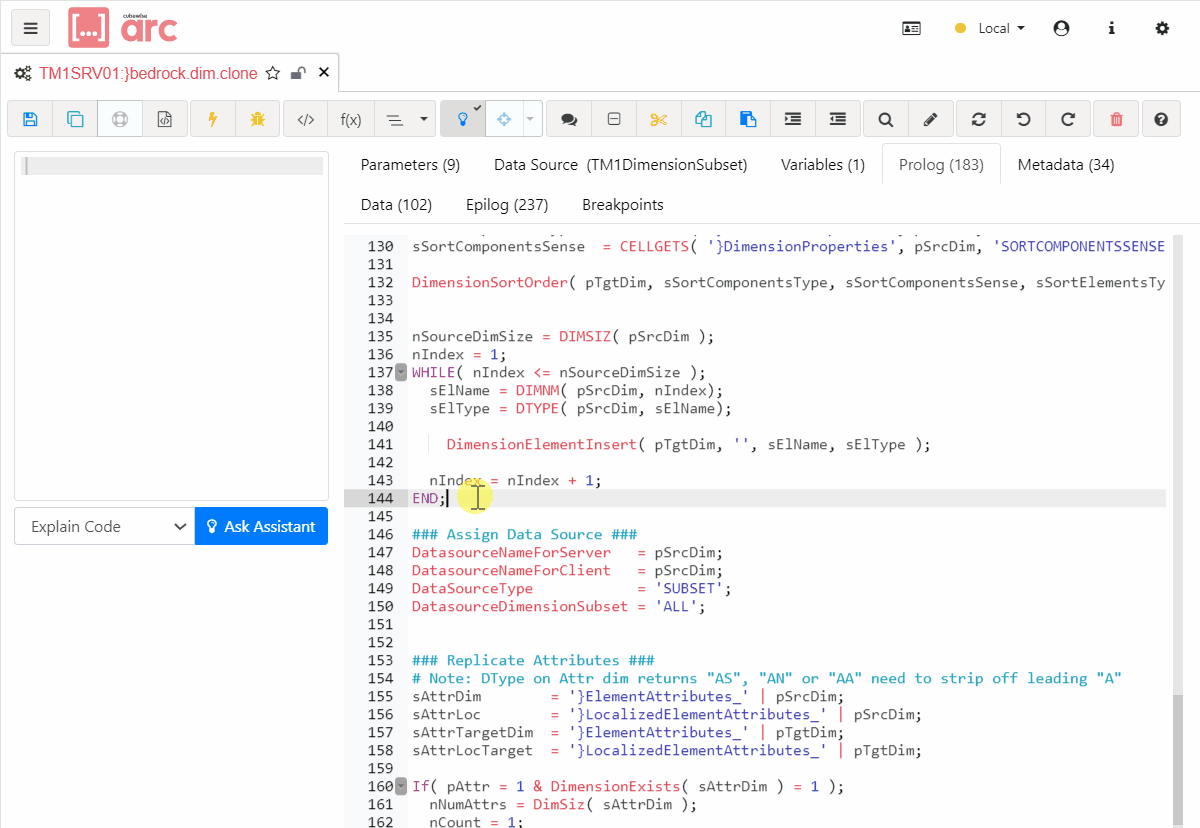Open the source code view icon
Image resolution: width=1200 pixels, height=828 pixels.
[x=304, y=118]
